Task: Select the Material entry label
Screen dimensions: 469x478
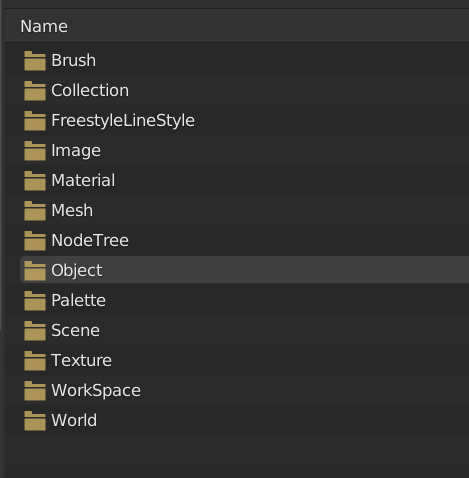Action: (x=83, y=180)
